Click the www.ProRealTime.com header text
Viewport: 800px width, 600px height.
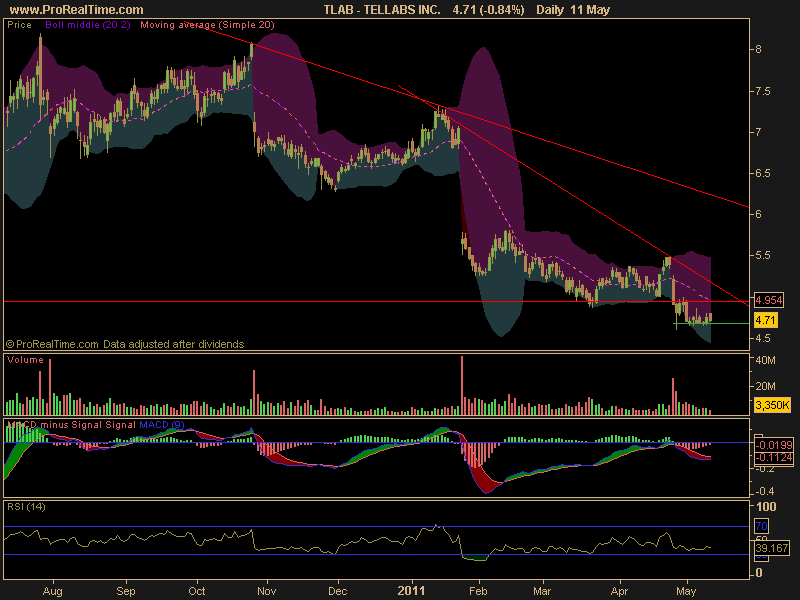click(77, 10)
